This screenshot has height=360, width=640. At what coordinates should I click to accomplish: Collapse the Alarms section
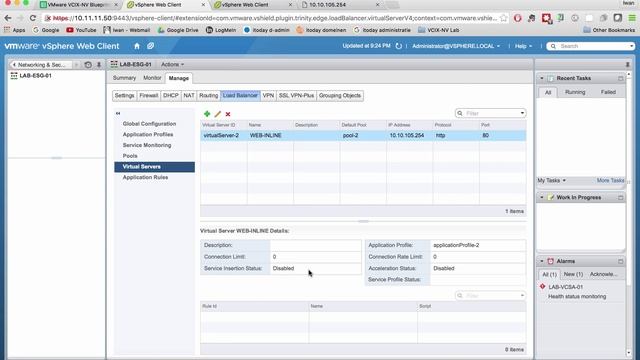(x=542, y=261)
